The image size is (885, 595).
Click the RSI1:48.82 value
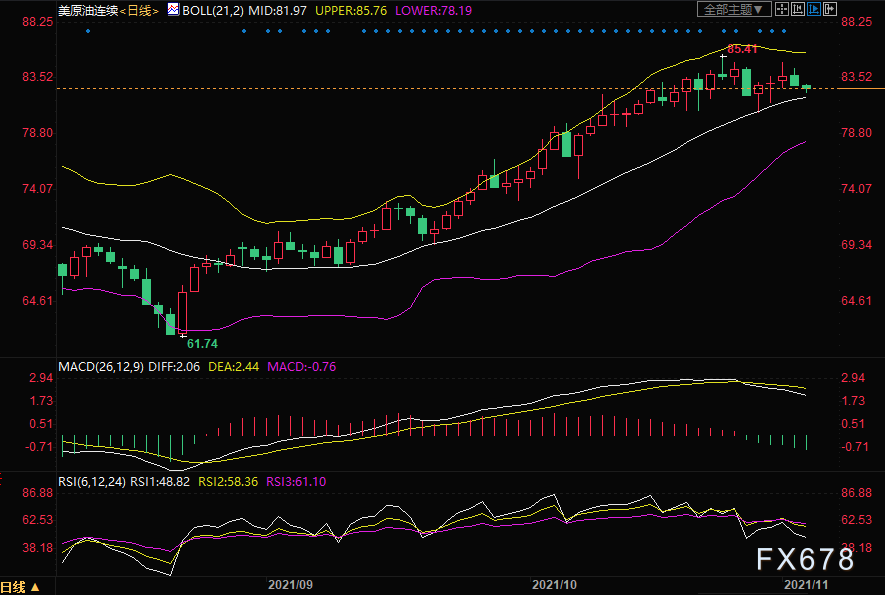[x=160, y=482]
